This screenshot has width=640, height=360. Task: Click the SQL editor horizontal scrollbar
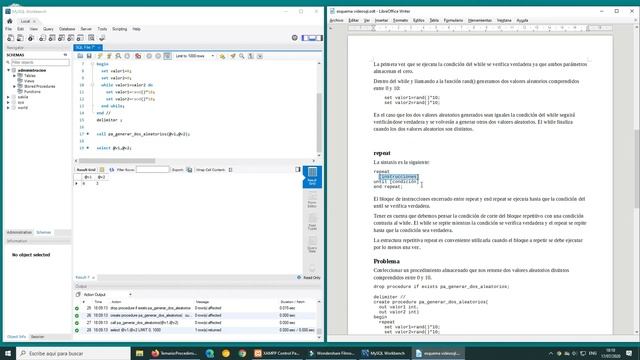[x=117, y=161]
